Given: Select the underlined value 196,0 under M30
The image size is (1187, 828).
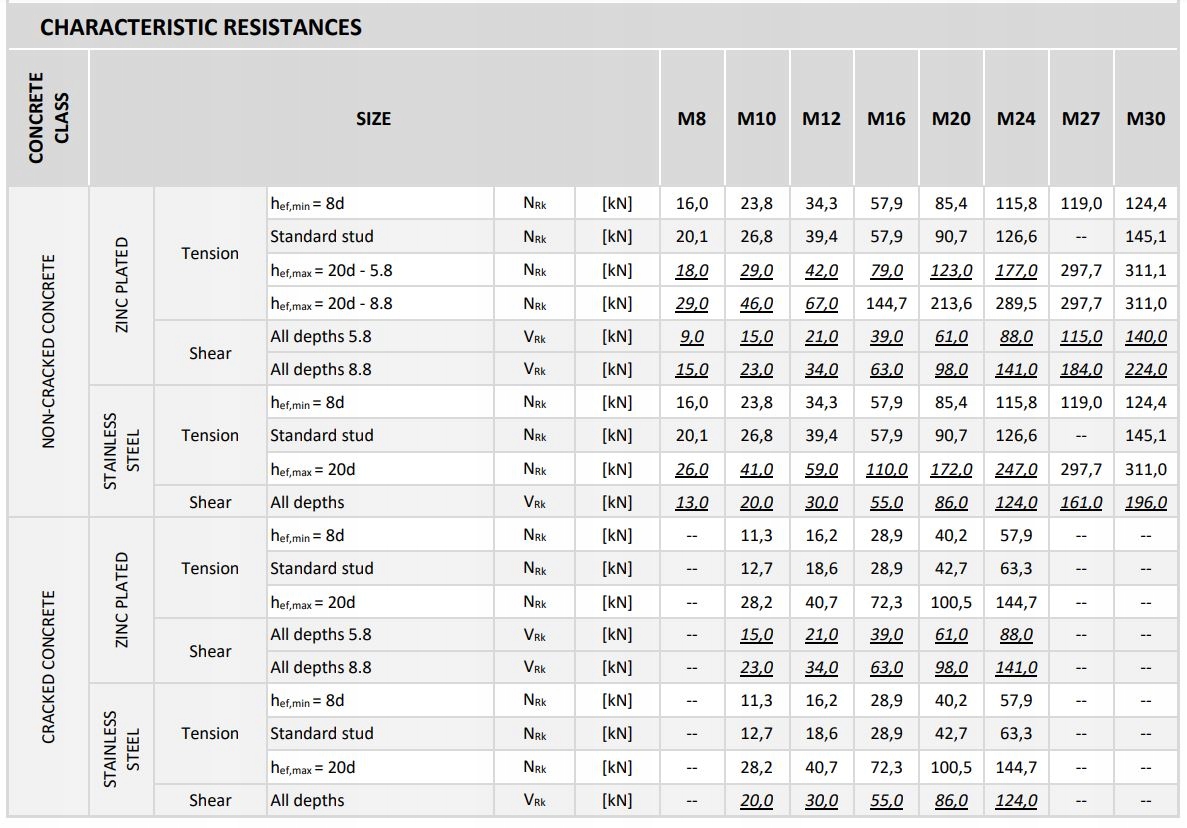Looking at the screenshot, I should 1145,503.
